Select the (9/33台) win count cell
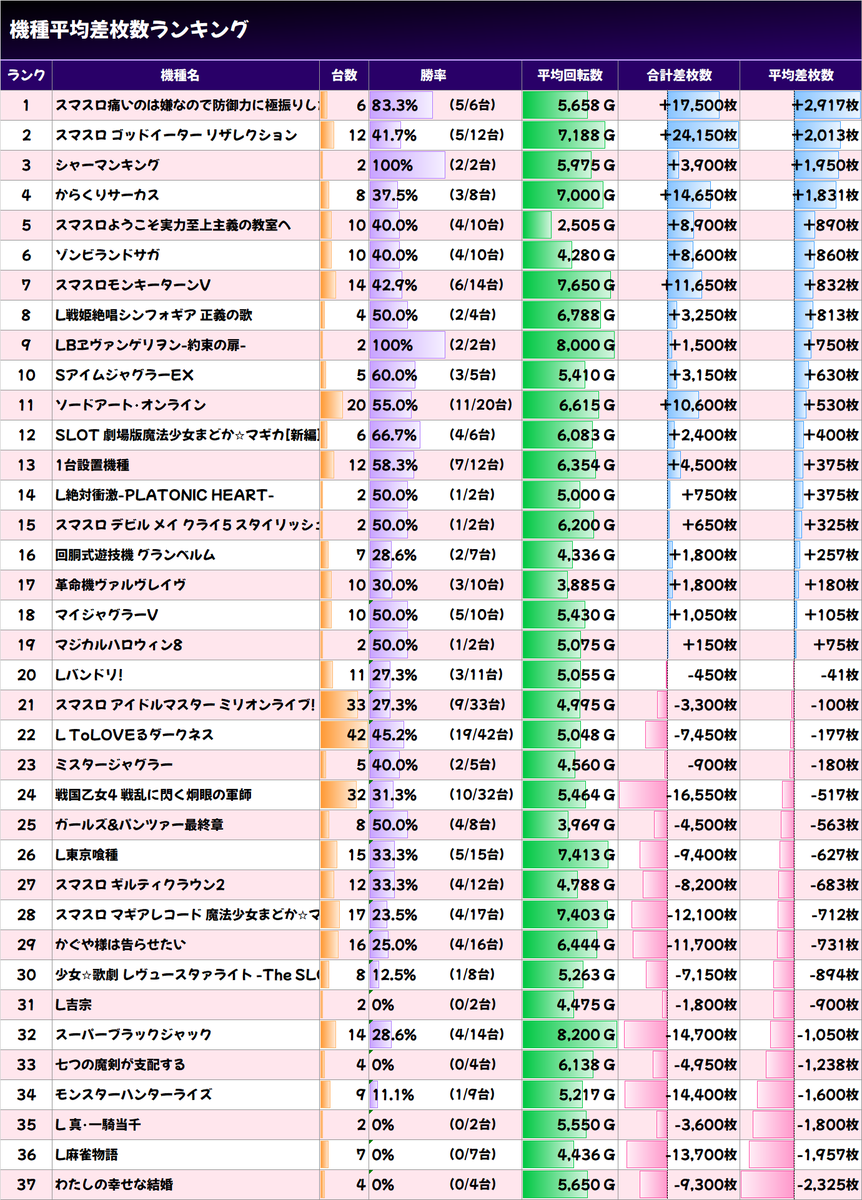Screen dimensions: 862x1200 475,705
